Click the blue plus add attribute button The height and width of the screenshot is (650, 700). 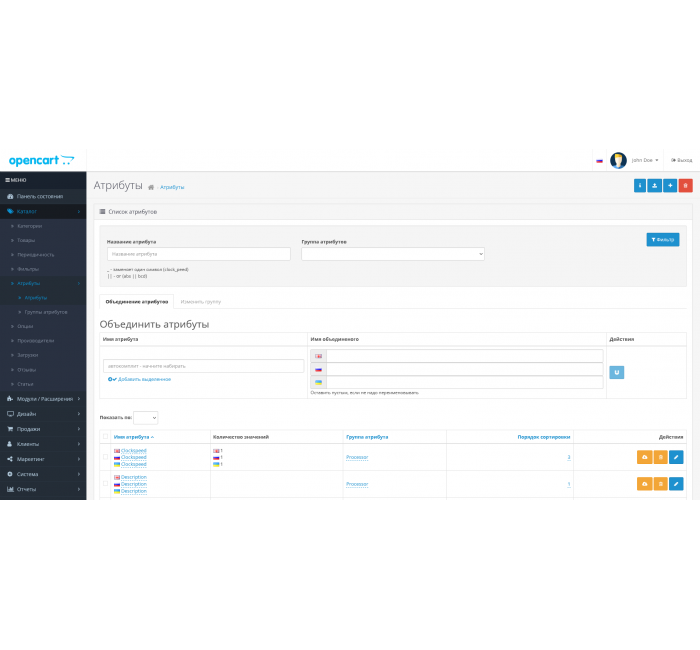670,186
